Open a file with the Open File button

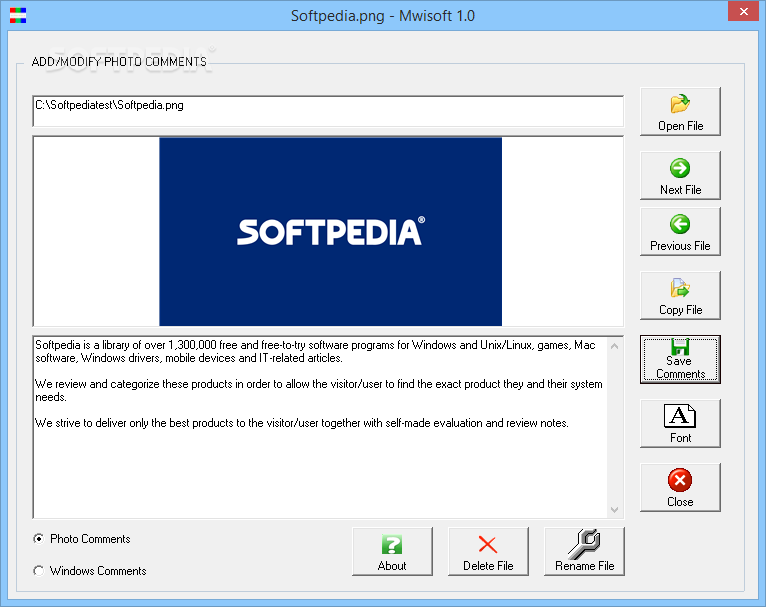[x=680, y=112]
